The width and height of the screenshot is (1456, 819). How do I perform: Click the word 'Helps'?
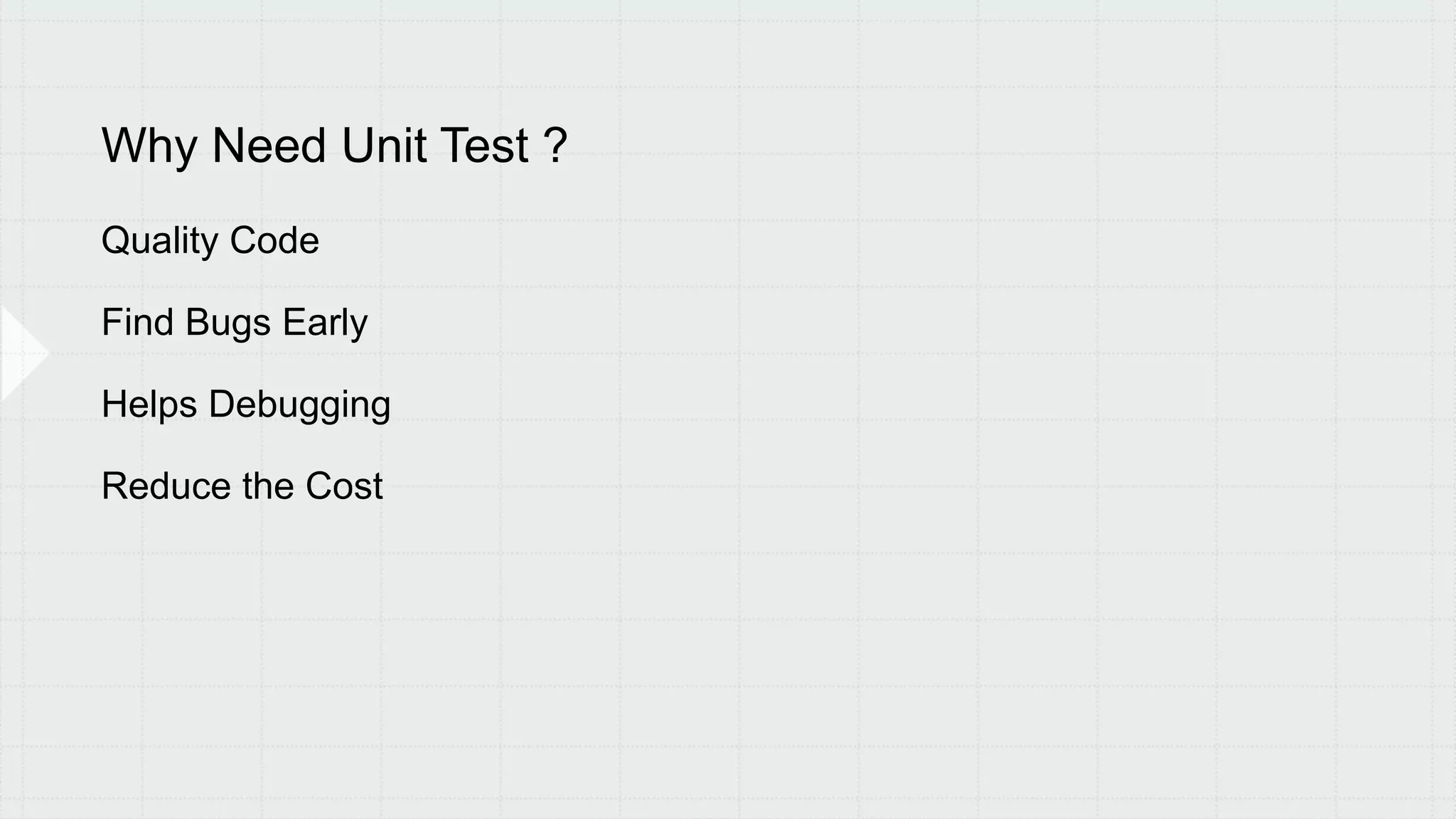(149, 404)
